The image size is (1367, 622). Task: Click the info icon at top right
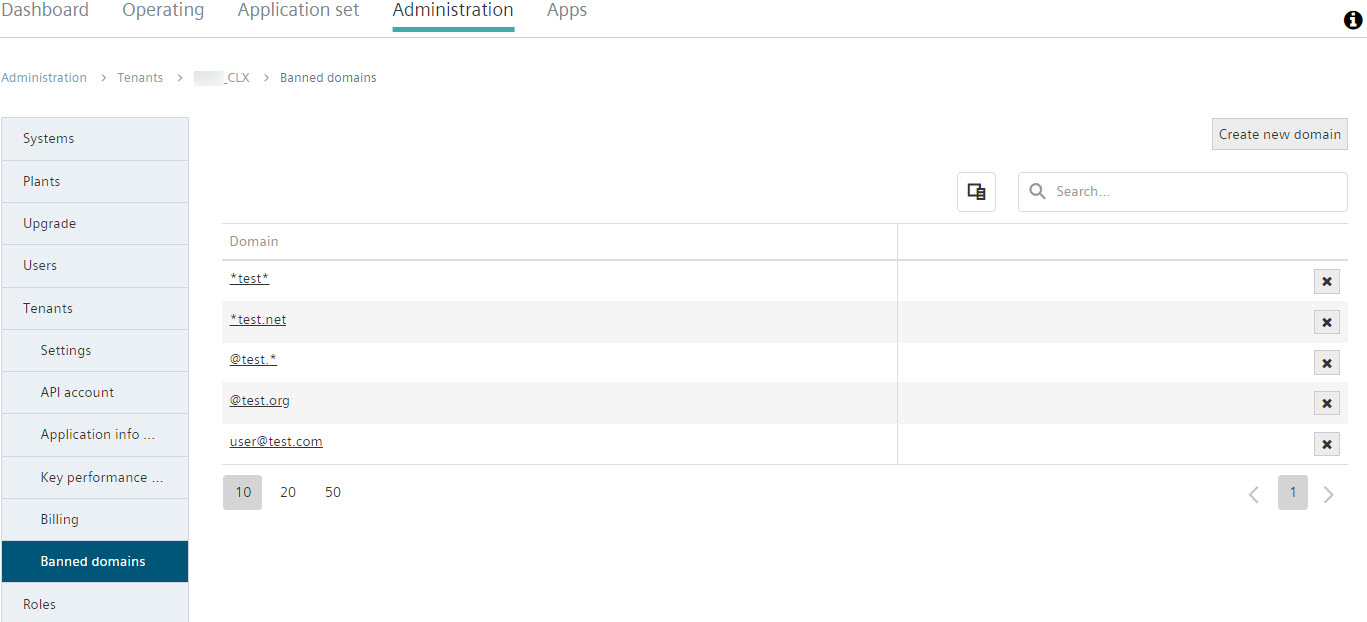tap(1353, 21)
